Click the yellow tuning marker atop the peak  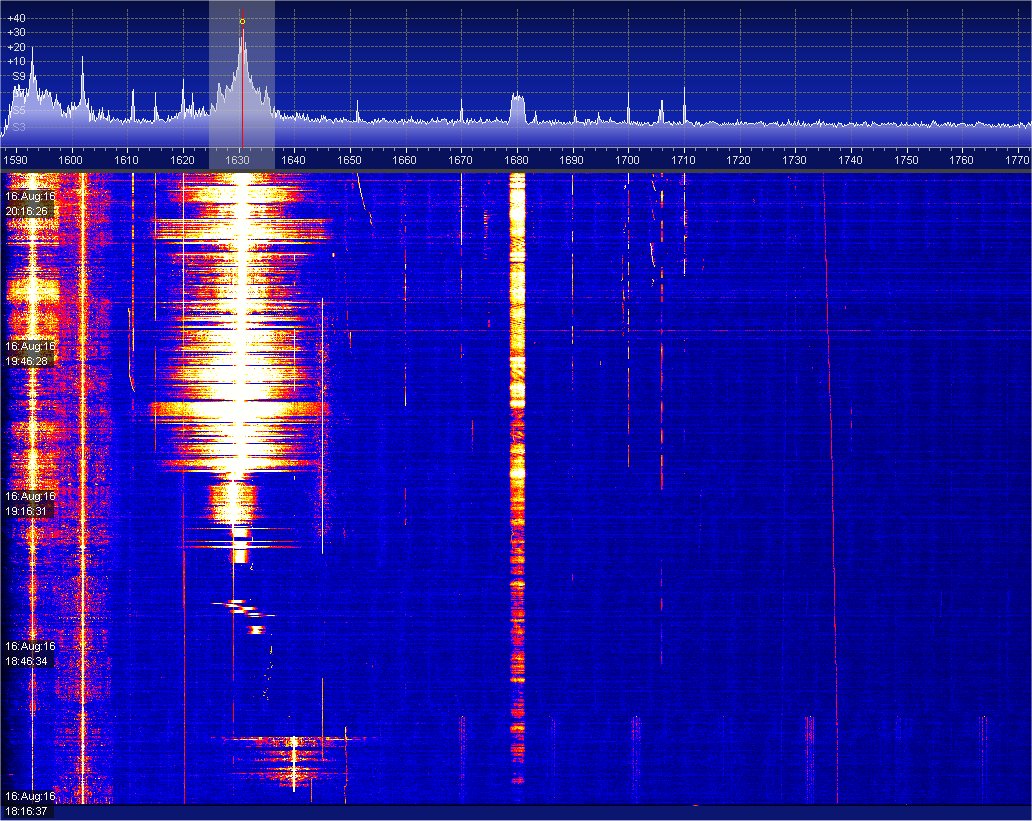click(x=242, y=21)
